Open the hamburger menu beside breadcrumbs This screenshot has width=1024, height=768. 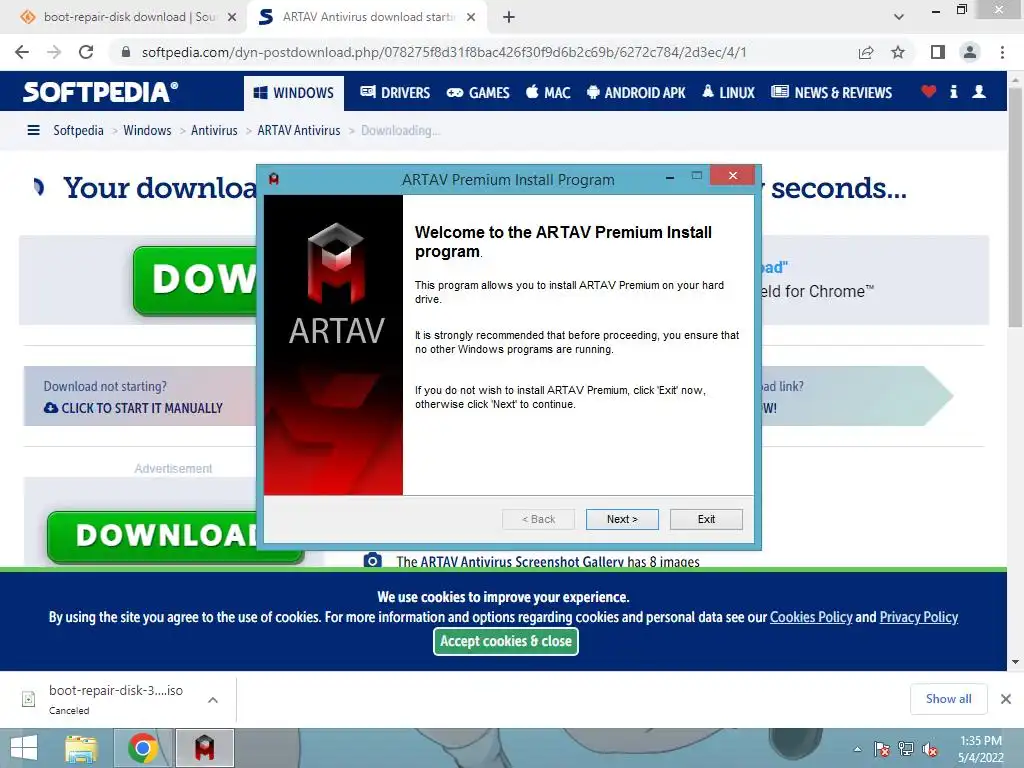(33, 131)
